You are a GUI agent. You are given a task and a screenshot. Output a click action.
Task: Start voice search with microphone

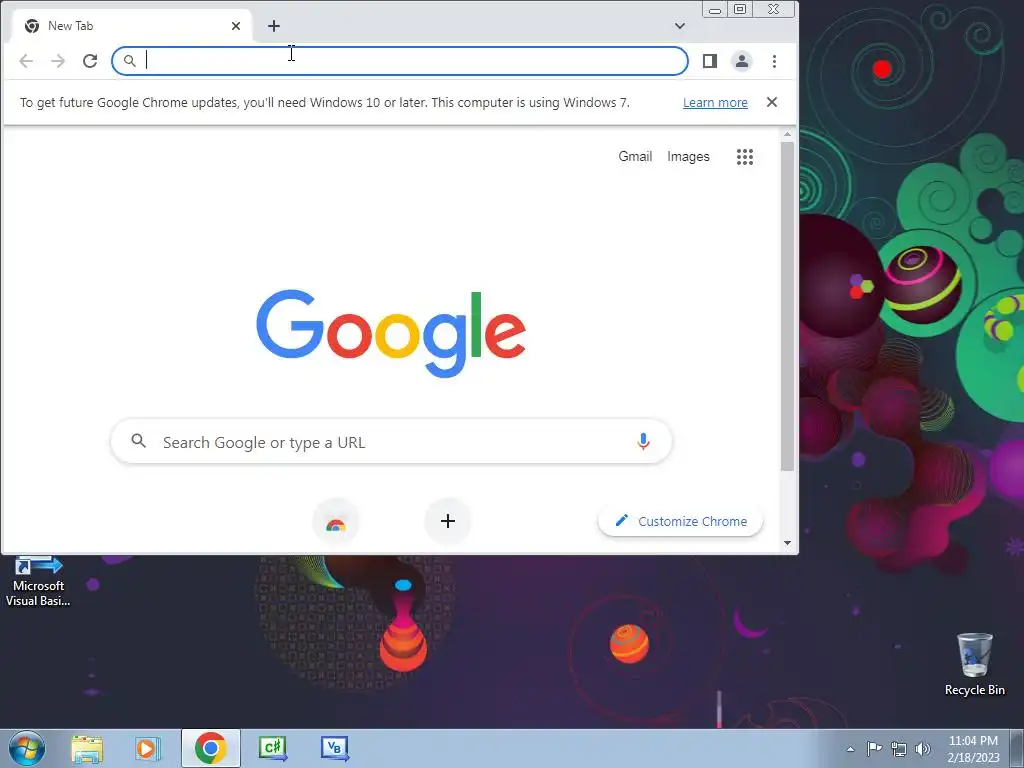point(643,441)
